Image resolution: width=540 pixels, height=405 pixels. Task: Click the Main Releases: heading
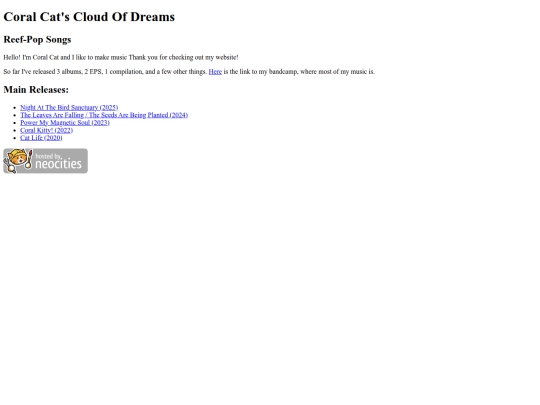click(x=36, y=90)
